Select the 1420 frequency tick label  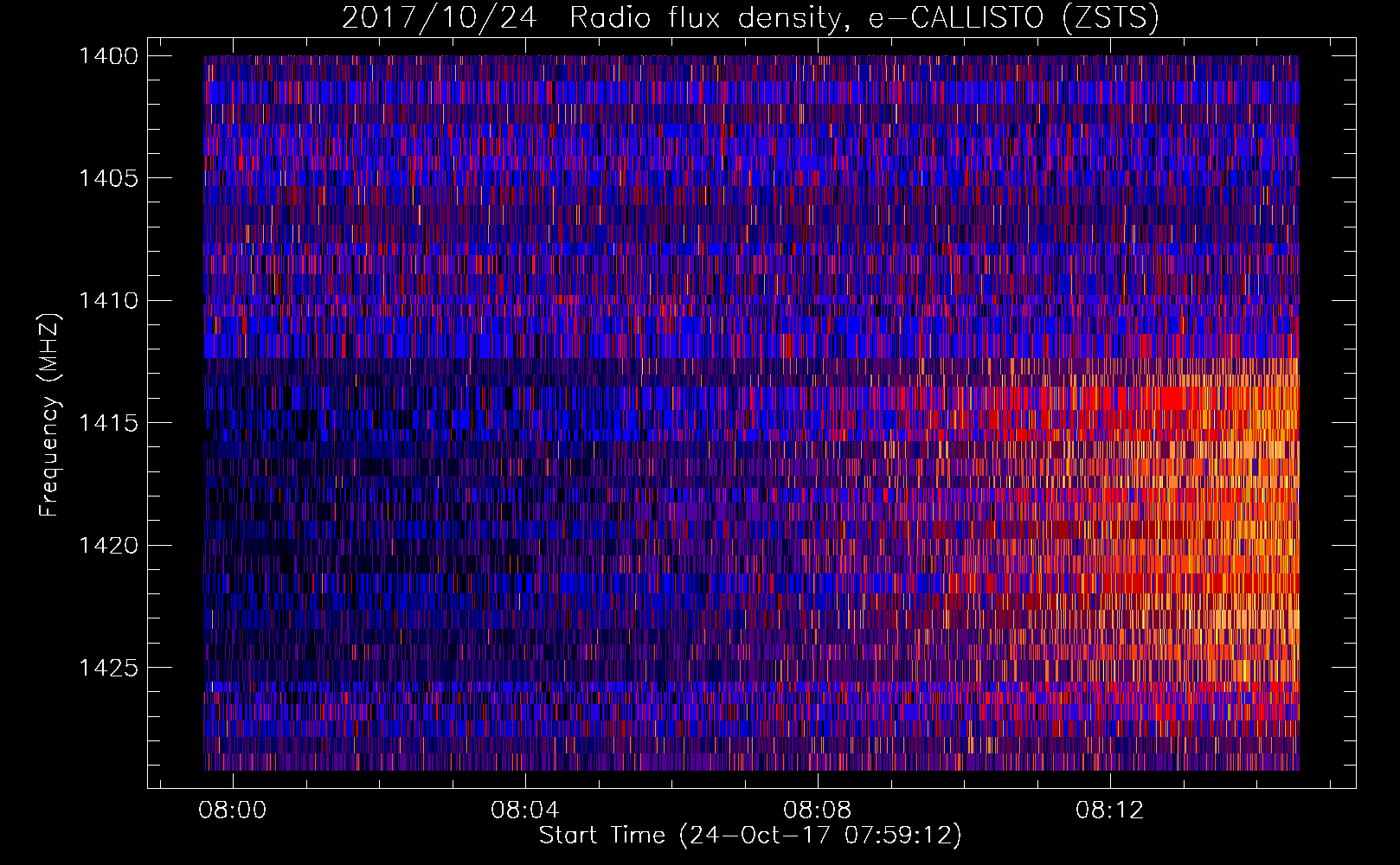pyautogui.click(x=108, y=546)
